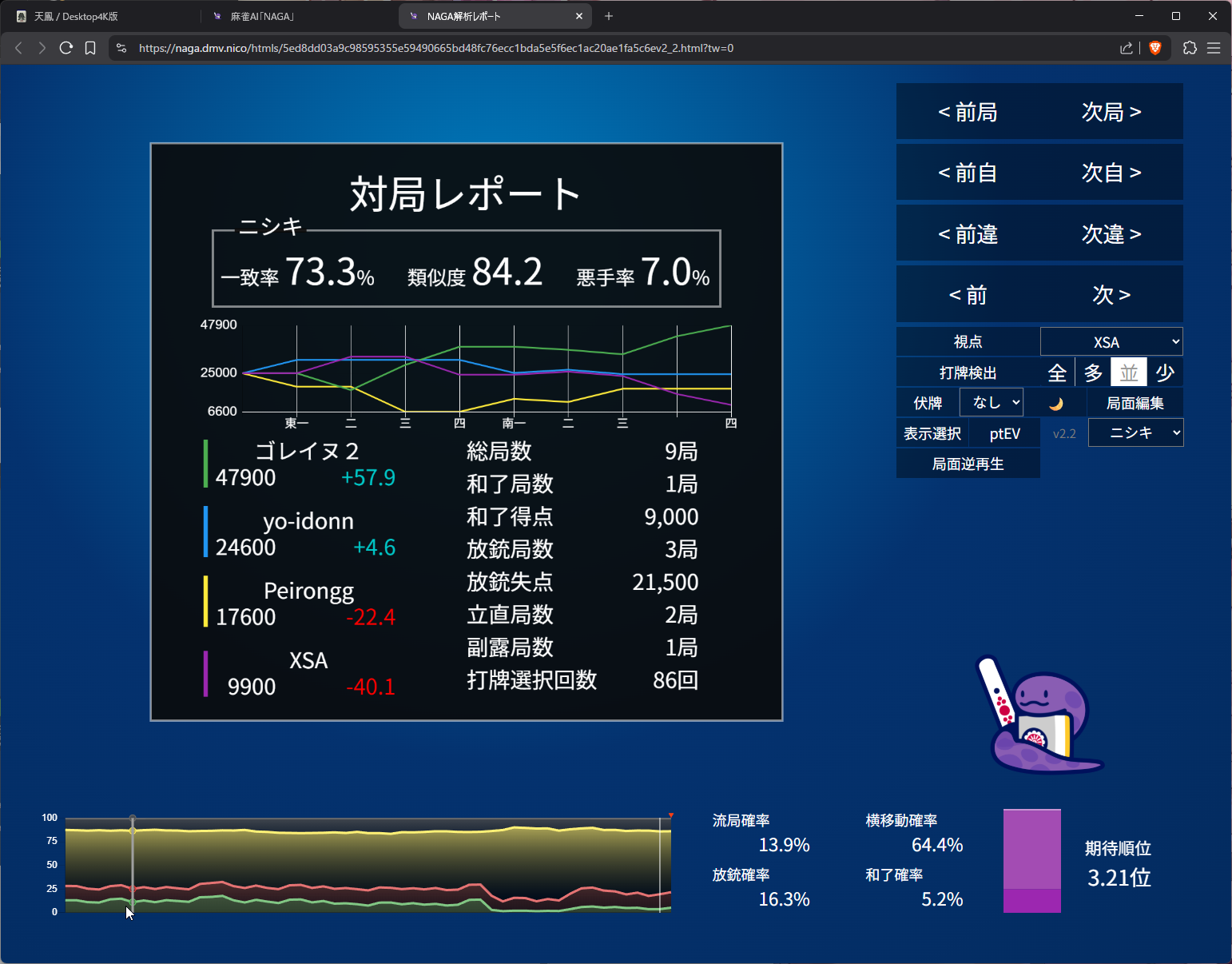The width and height of the screenshot is (1232, 964).
Task: Click the bookmark icon in the toolbar
Action: (90, 48)
